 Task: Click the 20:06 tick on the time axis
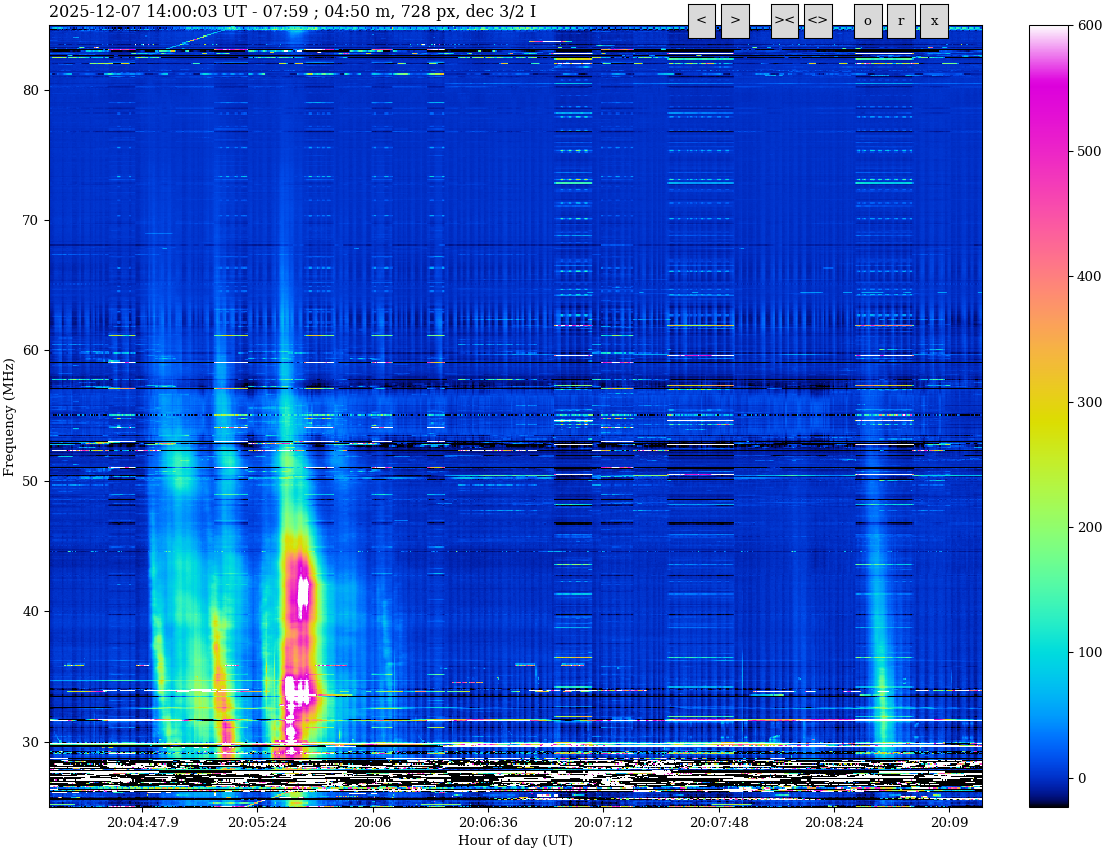pyautogui.click(x=372, y=823)
